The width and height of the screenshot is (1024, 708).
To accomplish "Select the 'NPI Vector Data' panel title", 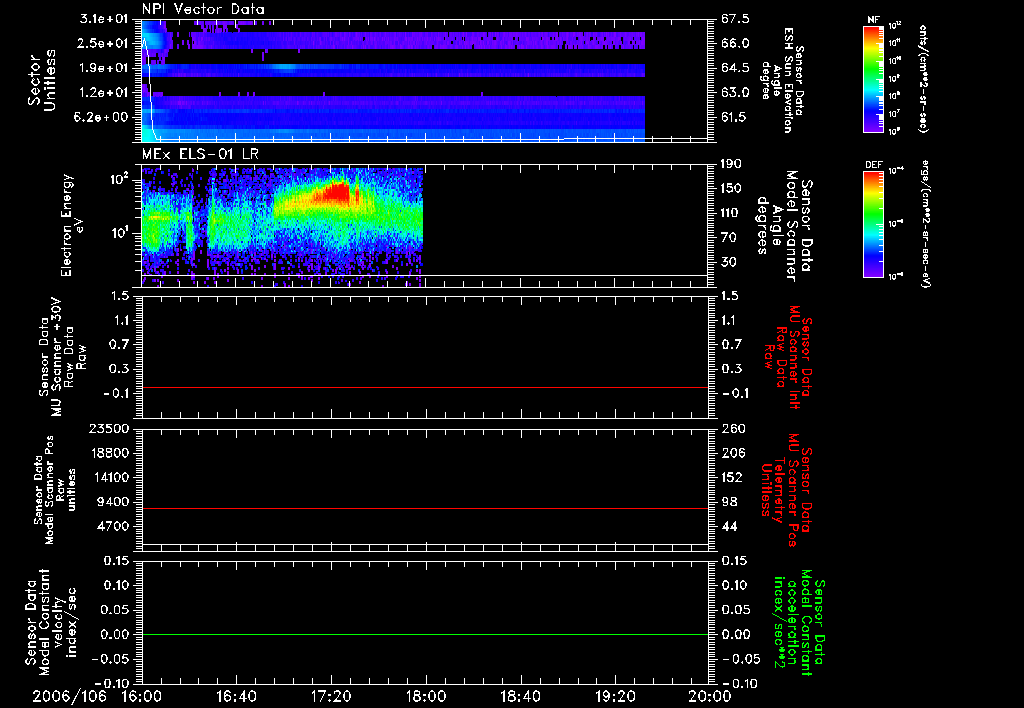I will tap(203, 9).
